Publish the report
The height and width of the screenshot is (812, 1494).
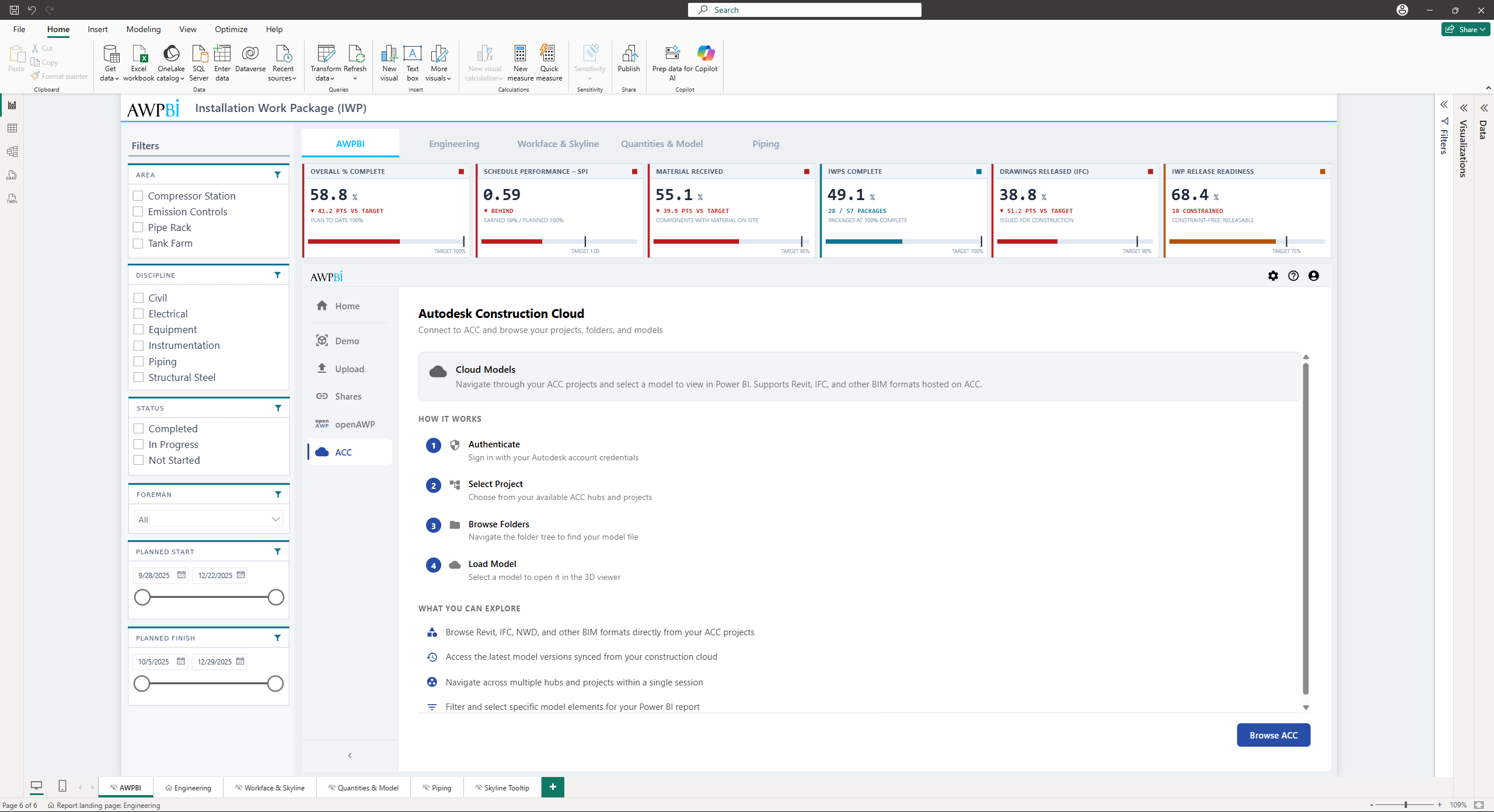pos(629,59)
